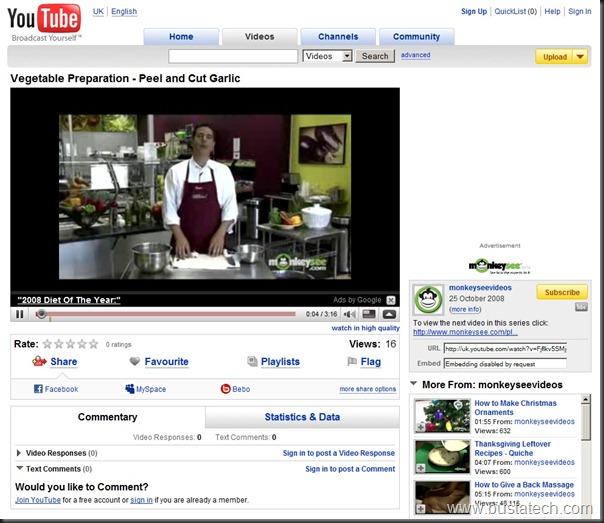The height and width of the screenshot is (523, 604).
Task: Close the Ads by Google overlay
Action: [x=391, y=300]
